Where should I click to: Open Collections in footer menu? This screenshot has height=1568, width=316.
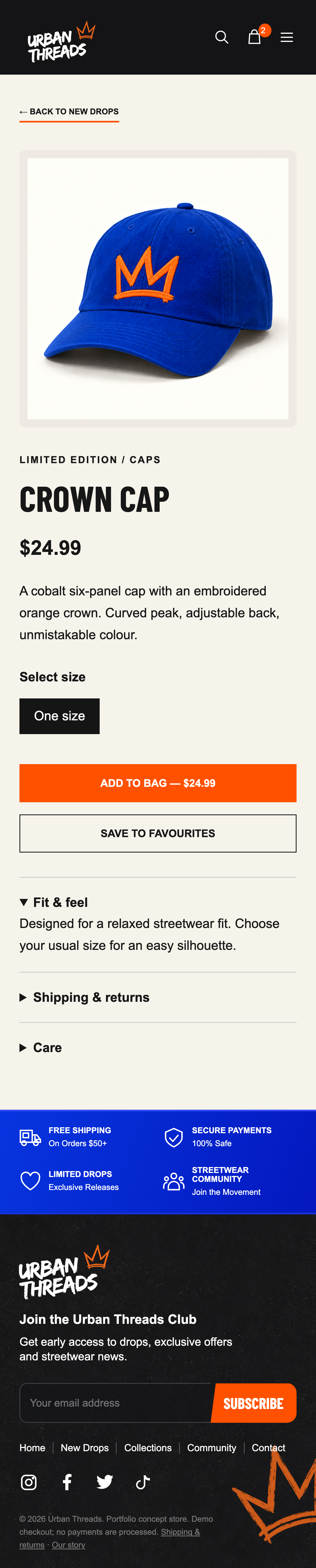click(x=148, y=1447)
